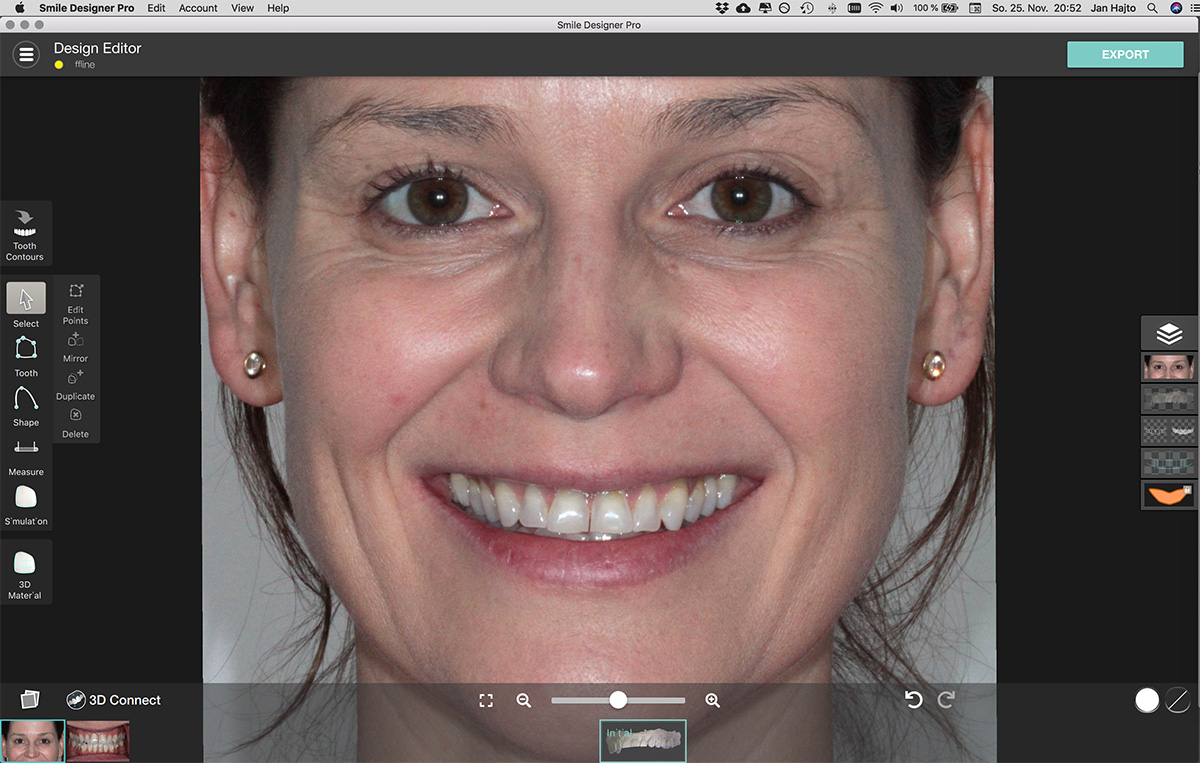This screenshot has height=763, width=1200.
Task: Select the solid white circle swatch
Action: [1147, 700]
